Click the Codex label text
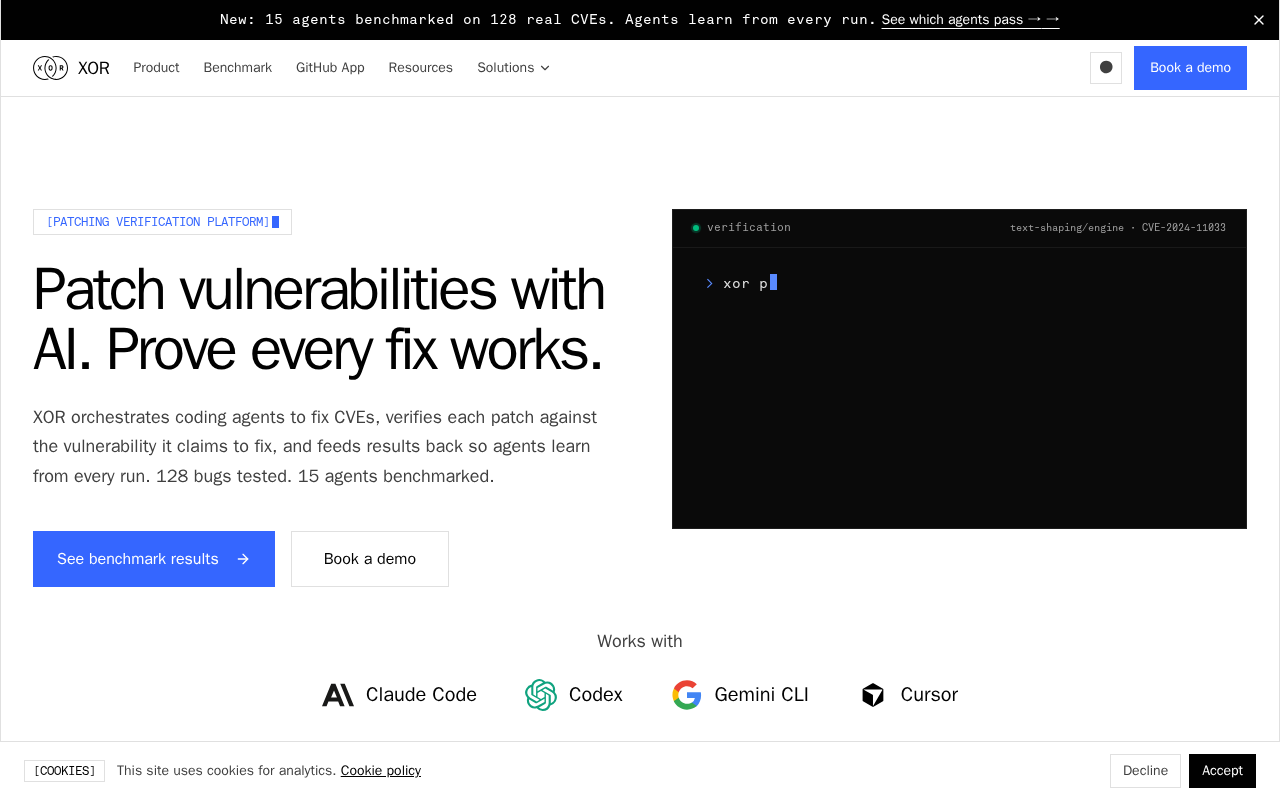The width and height of the screenshot is (1280, 800). tap(596, 695)
